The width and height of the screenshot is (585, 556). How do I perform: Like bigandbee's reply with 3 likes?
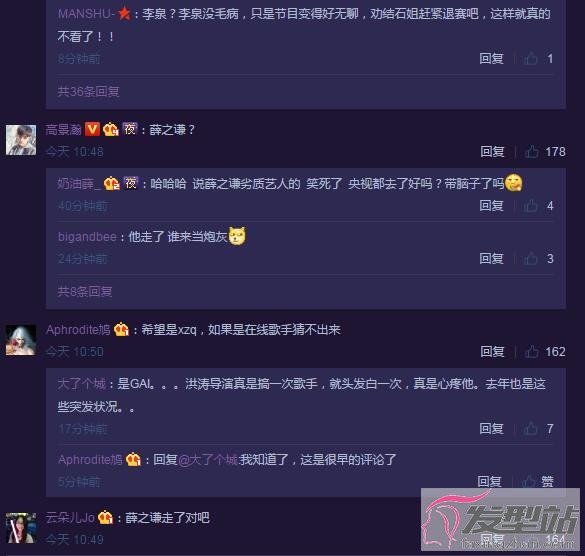click(531, 259)
